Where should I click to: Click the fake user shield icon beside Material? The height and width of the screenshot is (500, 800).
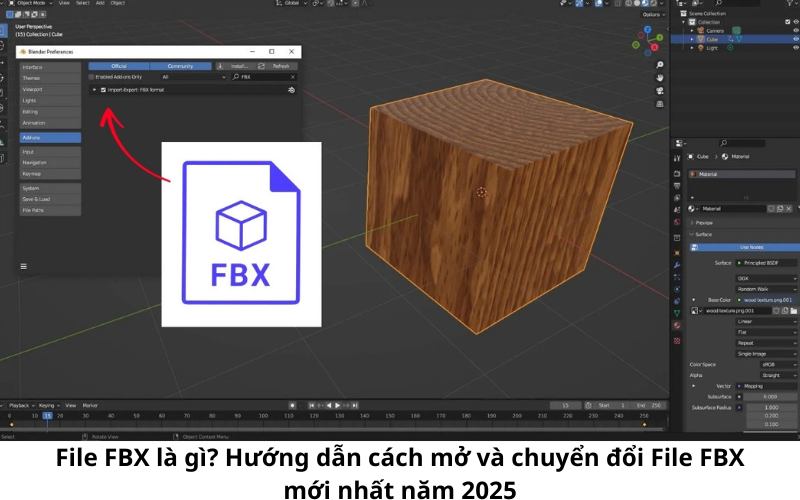pos(771,209)
